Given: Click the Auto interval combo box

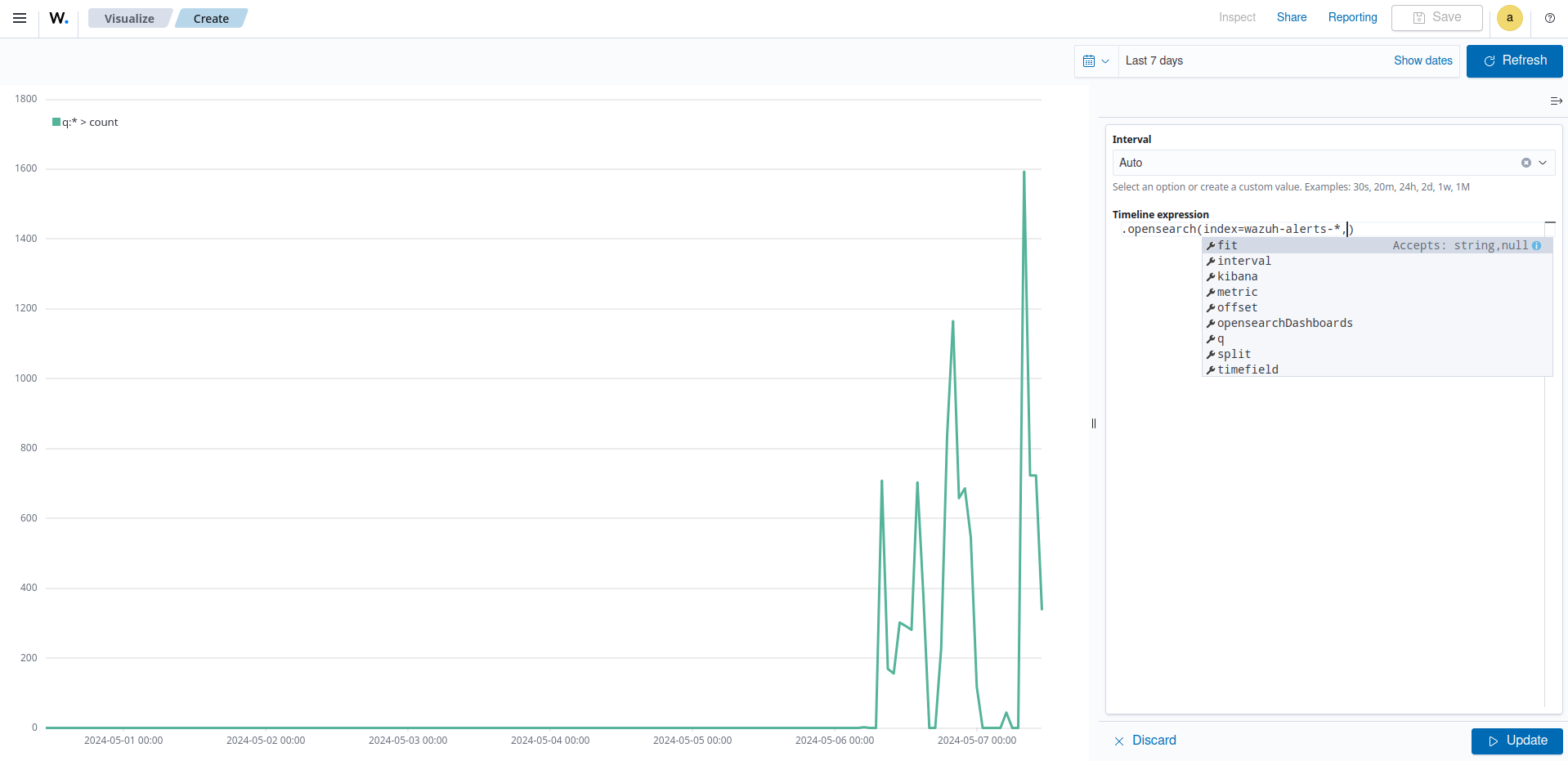Looking at the screenshot, I should point(1333,163).
